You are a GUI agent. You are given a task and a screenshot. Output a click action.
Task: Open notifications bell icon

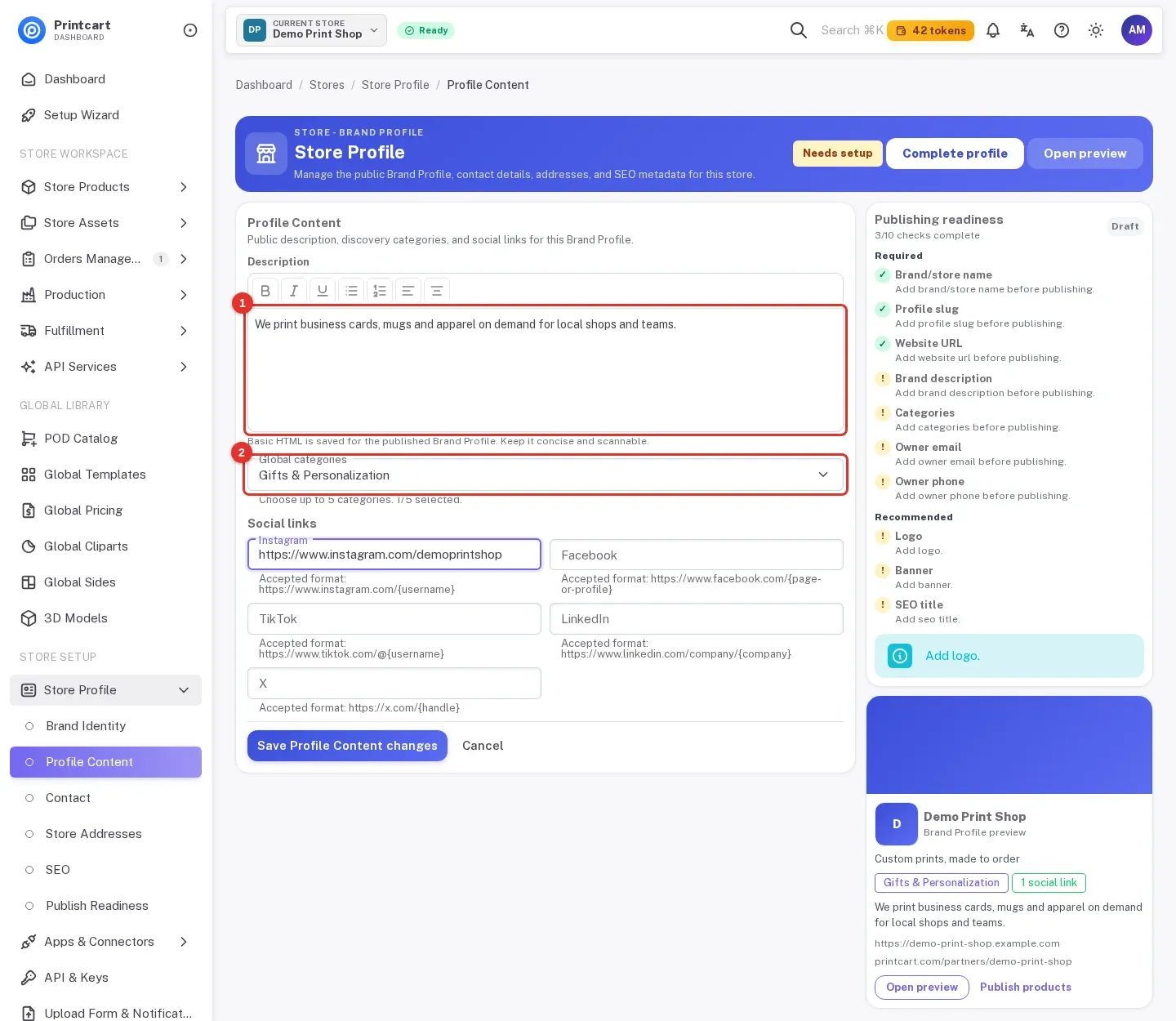point(993,30)
